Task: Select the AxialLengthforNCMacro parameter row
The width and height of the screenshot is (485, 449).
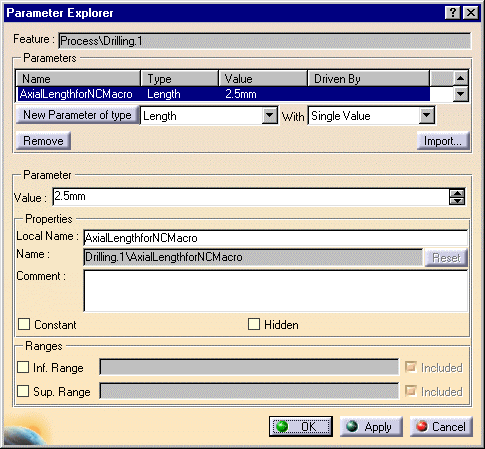Action: (x=223, y=94)
